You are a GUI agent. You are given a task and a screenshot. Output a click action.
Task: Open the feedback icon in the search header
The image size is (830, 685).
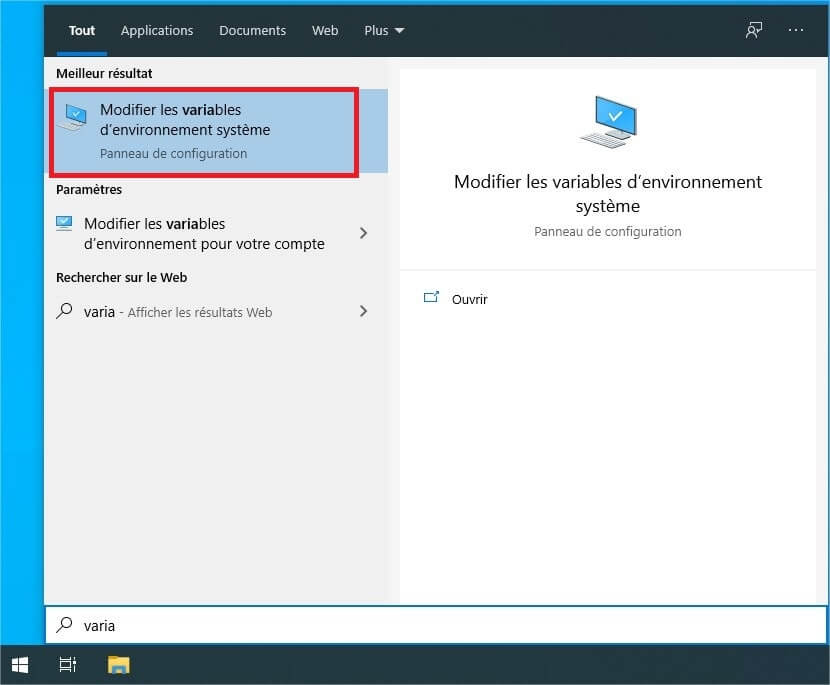pyautogui.click(x=754, y=30)
